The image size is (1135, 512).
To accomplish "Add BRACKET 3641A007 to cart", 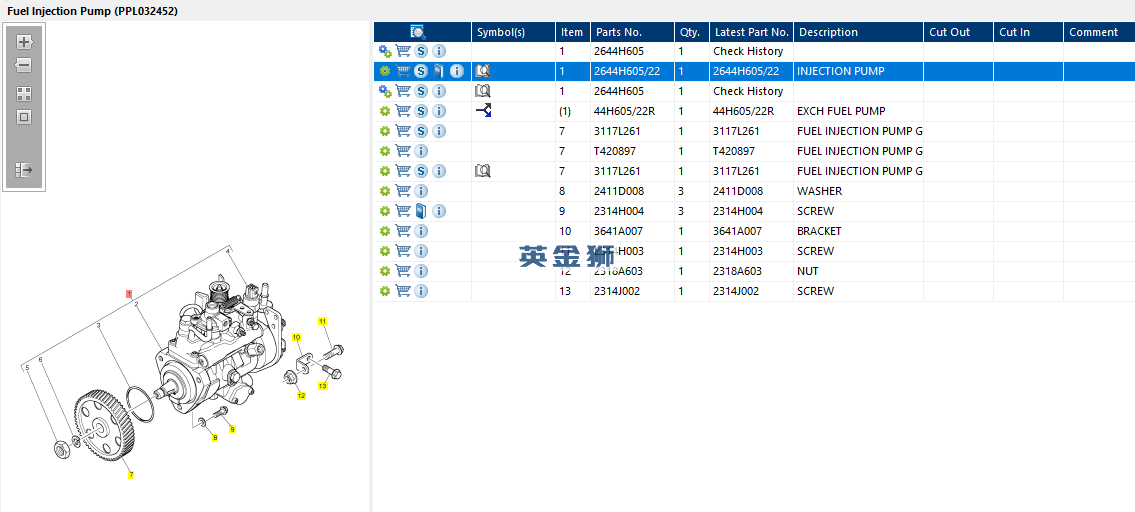I will click(403, 231).
